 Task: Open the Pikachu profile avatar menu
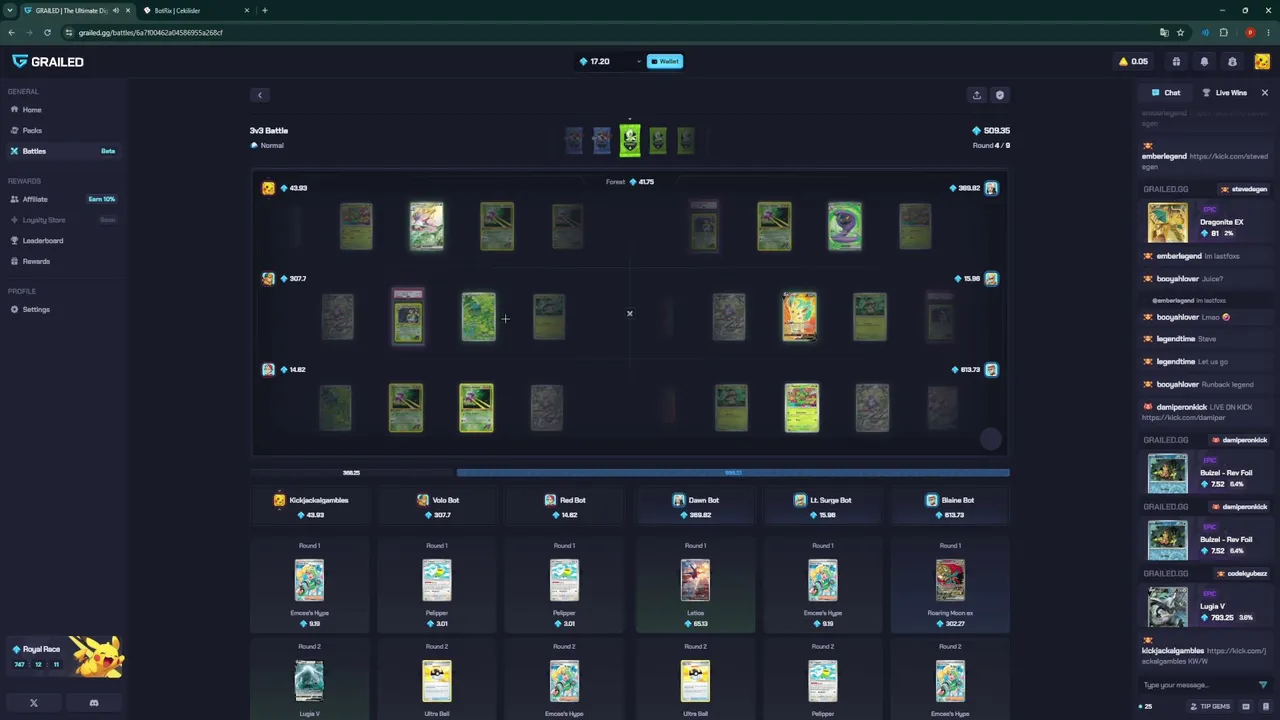[x=1262, y=62]
